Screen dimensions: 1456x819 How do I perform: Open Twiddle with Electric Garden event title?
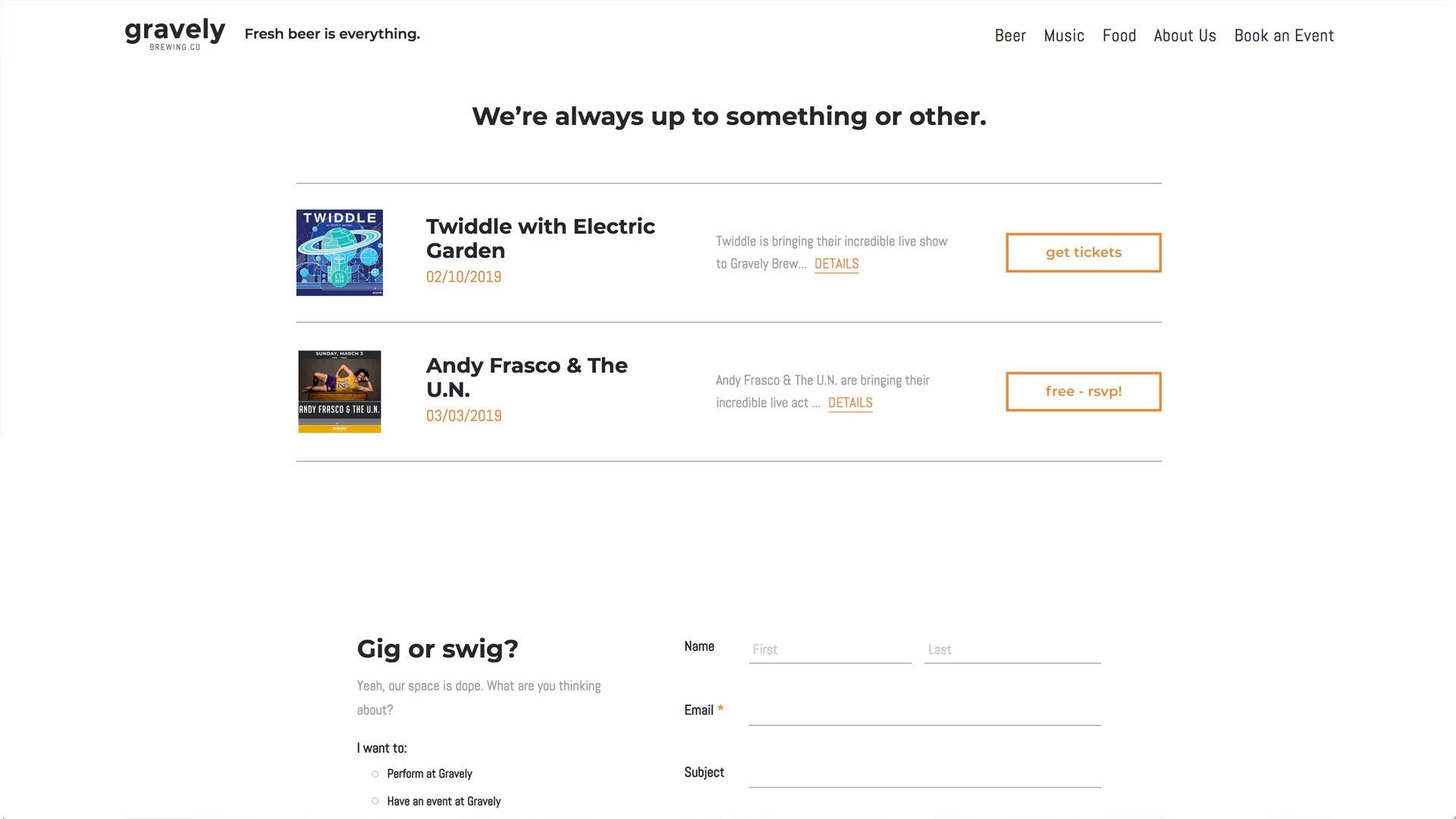tap(540, 238)
